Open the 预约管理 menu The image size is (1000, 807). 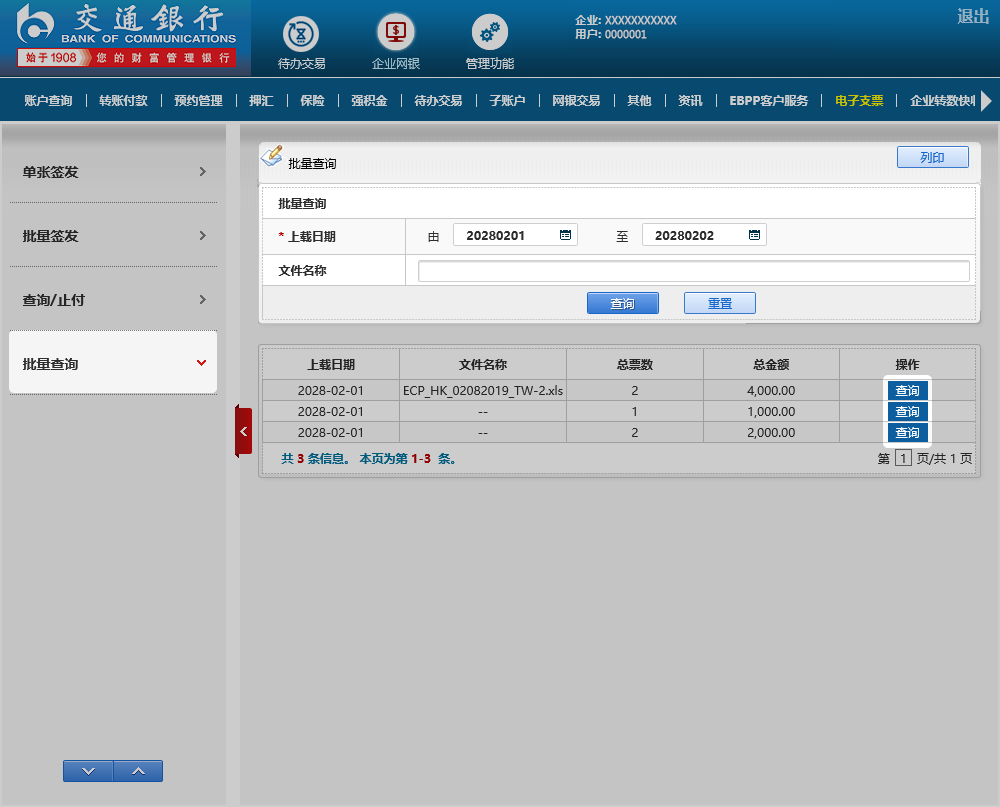point(198,100)
